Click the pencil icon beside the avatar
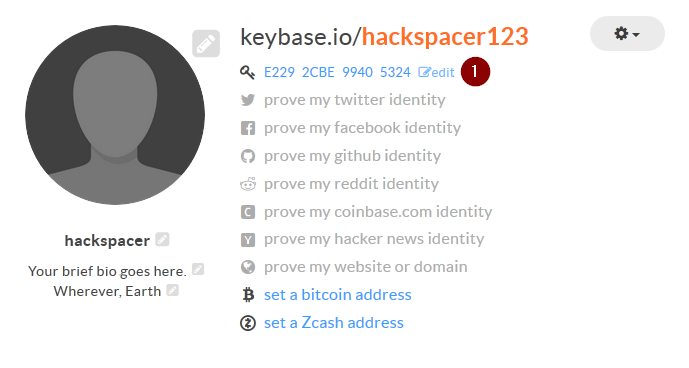This screenshot has height=368, width=689. click(x=206, y=44)
